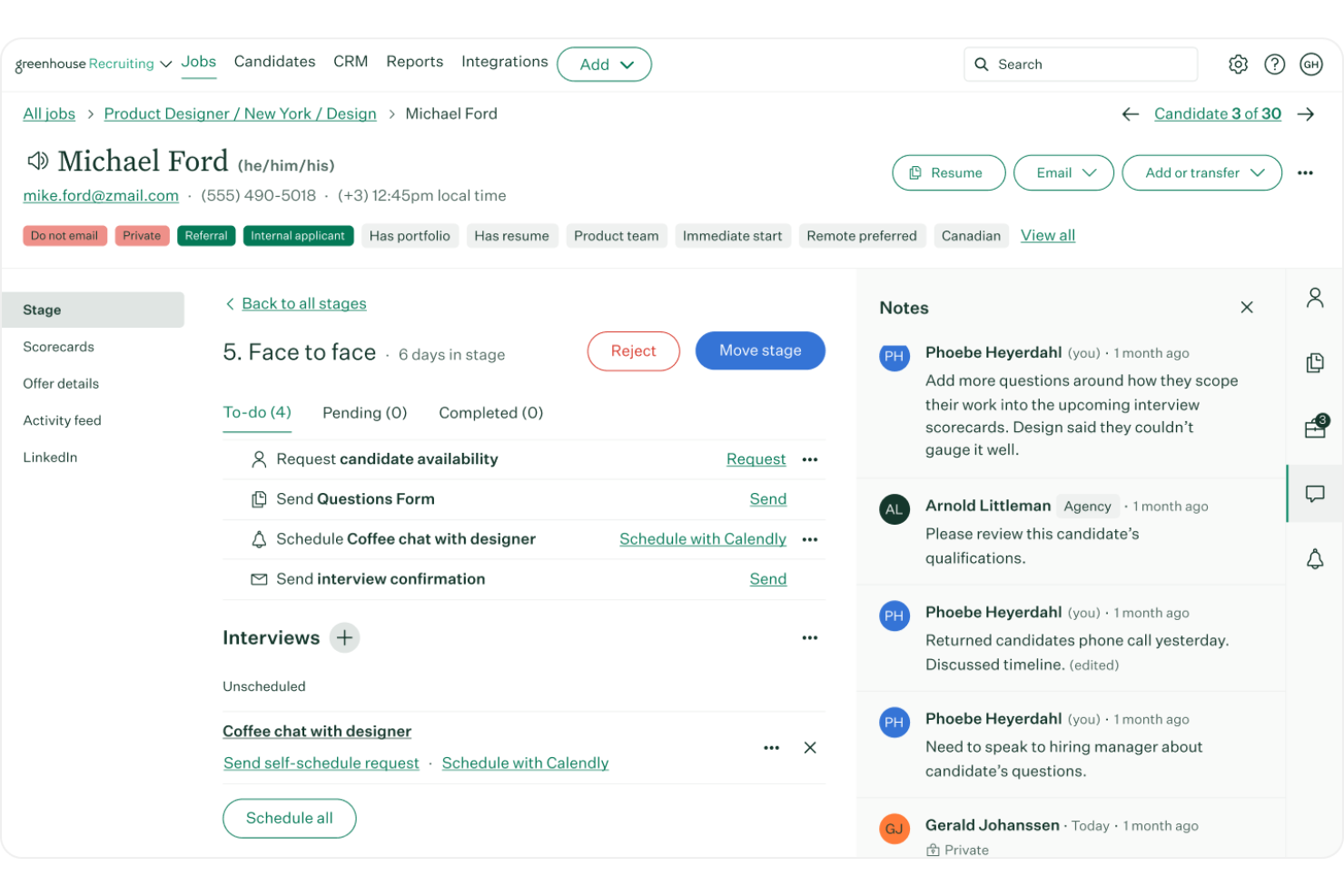This screenshot has width=1344, height=896.
Task: Click the Move stage button
Action: [x=760, y=350]
